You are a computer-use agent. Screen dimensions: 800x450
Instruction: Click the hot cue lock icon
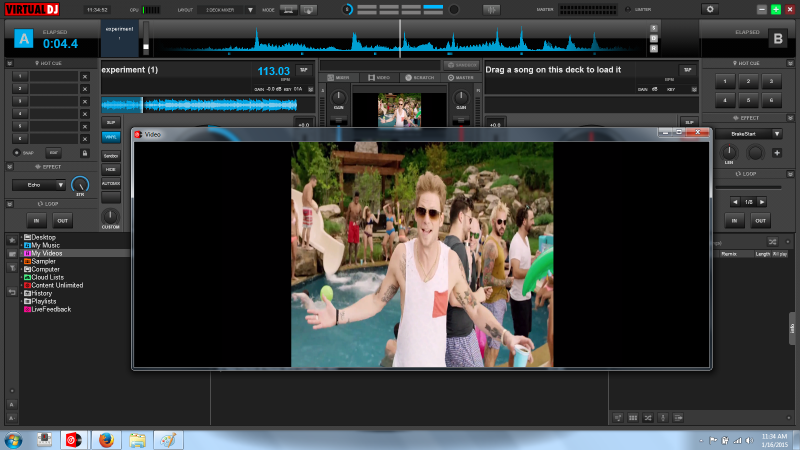tap(85, 153)
